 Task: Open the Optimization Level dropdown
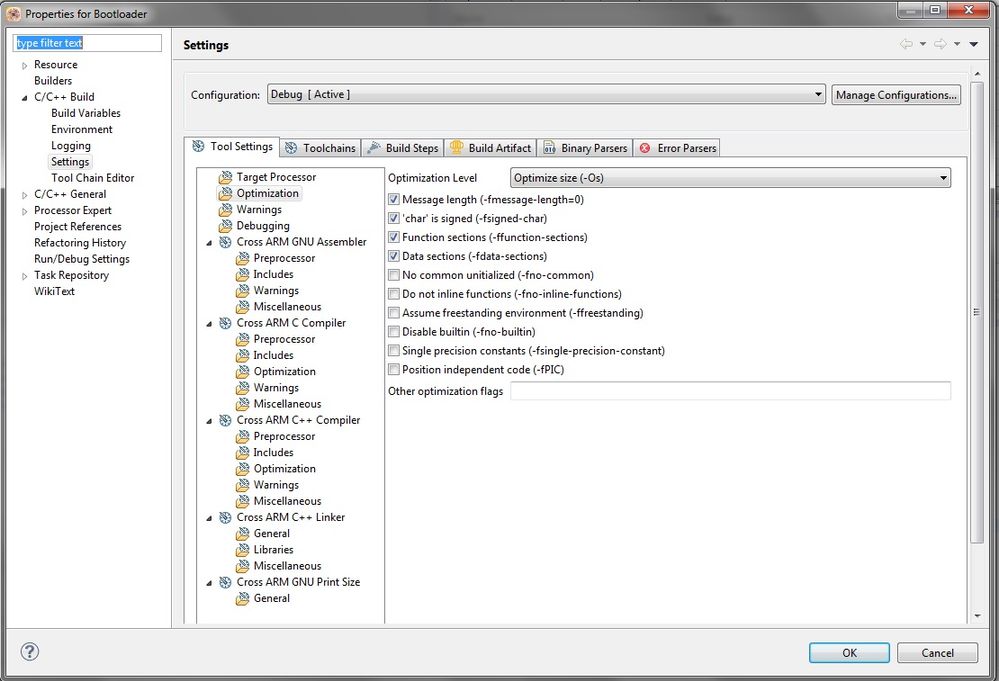730,178
